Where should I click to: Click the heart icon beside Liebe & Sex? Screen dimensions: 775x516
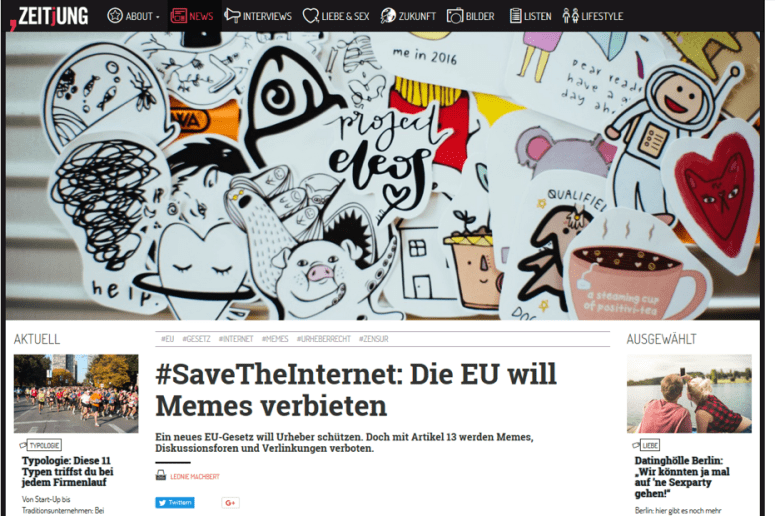click(x=310, y=16)
